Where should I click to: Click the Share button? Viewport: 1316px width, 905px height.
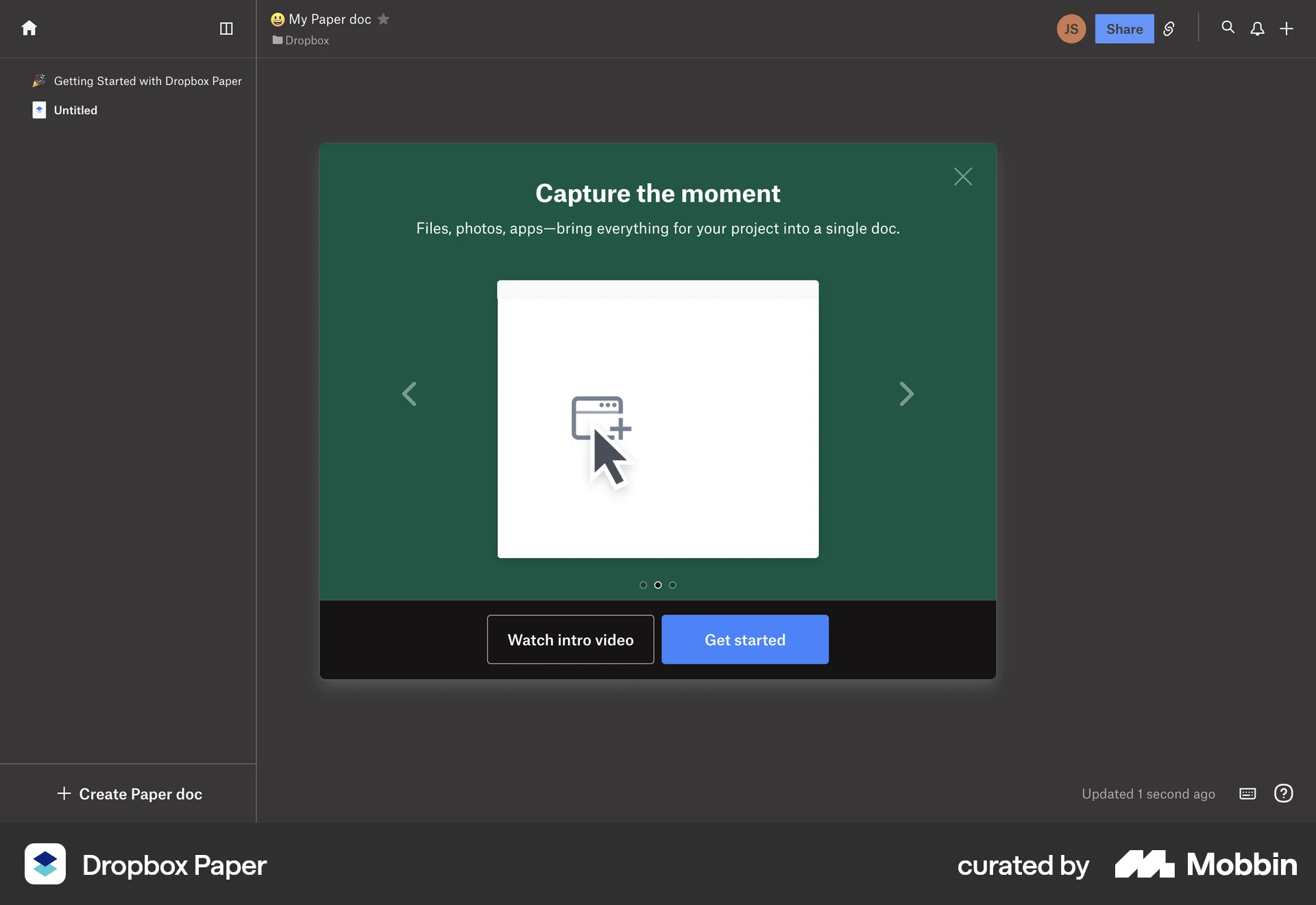[1124, 29]
